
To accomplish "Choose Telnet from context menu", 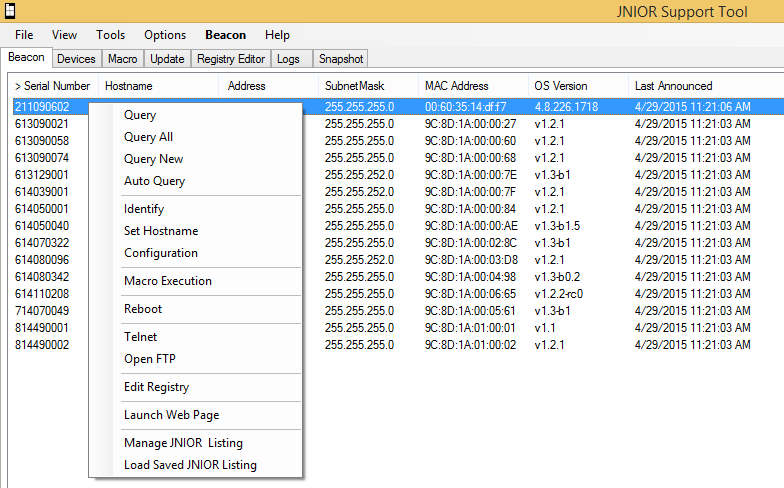I will click(x=196, y=337).
